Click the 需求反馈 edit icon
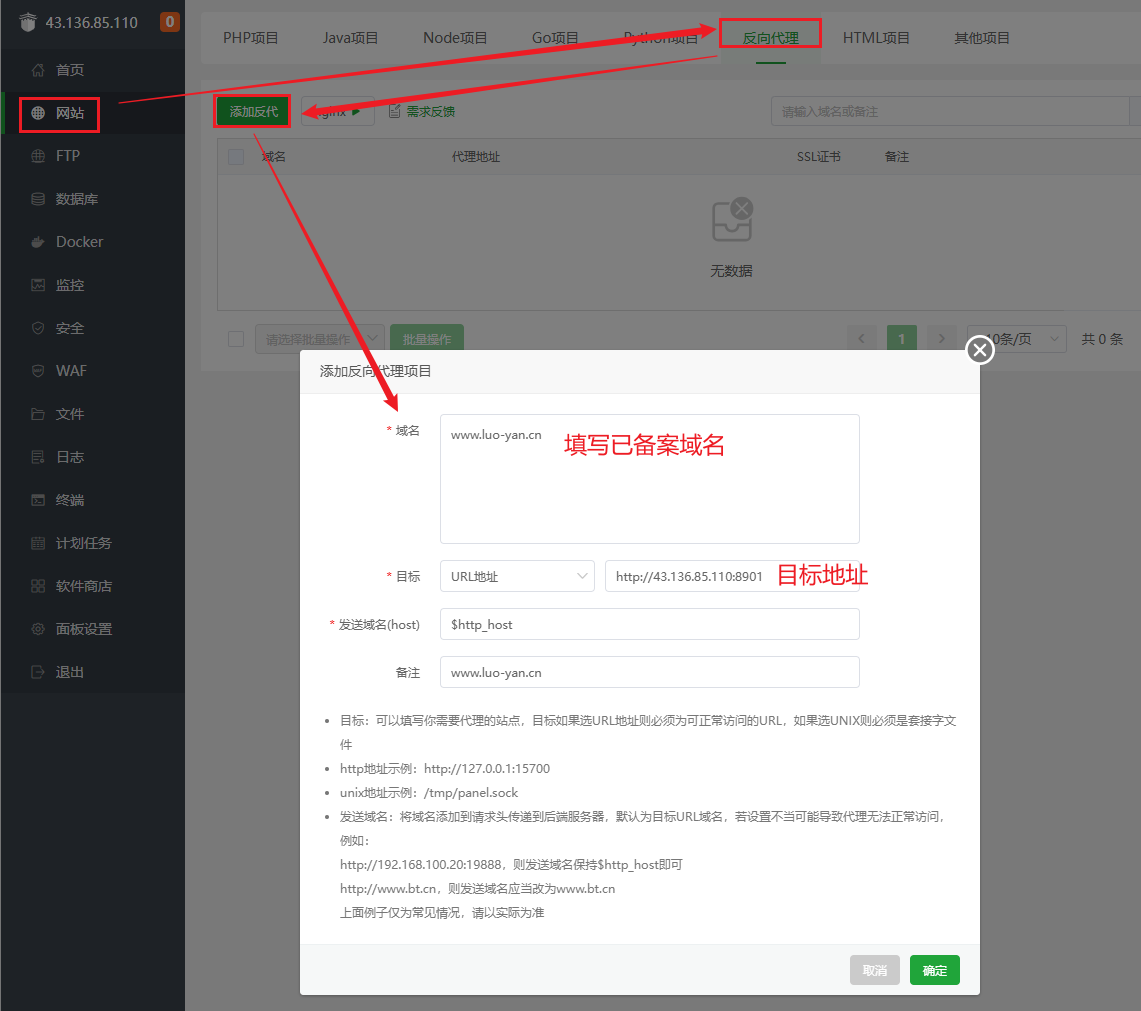 tap(394, 111)
